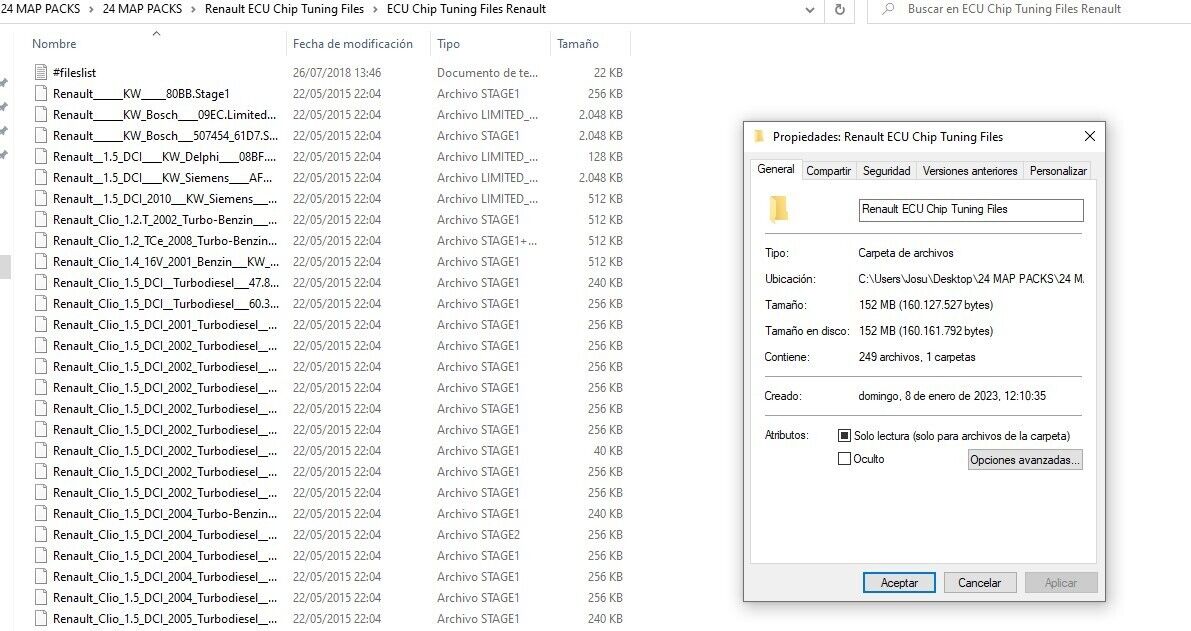Screen dimensions: 1191x631
Task: Click the file icon of Renault_Clio_1.5_DCI_Turbodiesel__60.3
Action: point(40,304)
